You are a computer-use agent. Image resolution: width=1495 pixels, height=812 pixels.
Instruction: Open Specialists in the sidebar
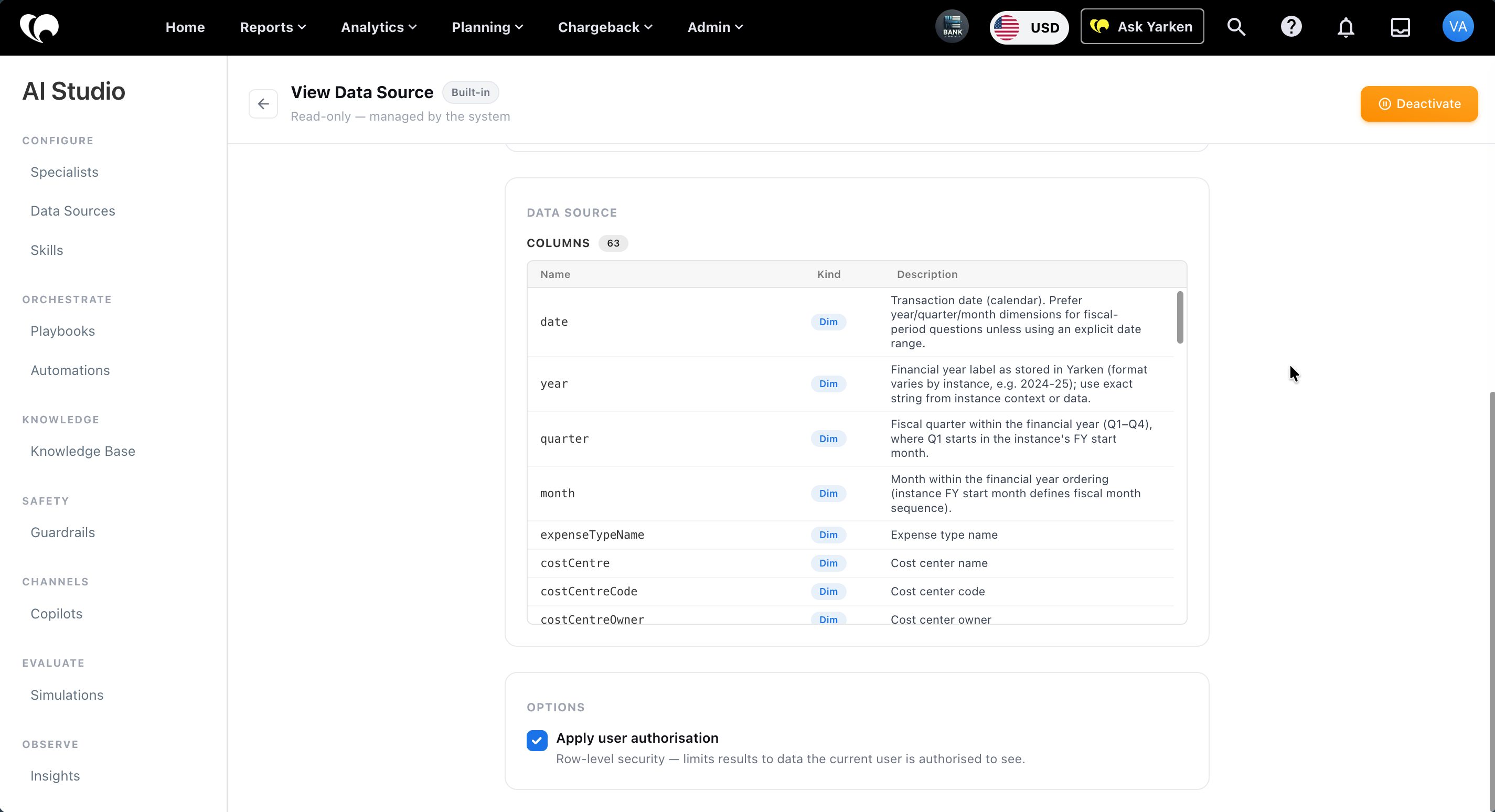65,172
